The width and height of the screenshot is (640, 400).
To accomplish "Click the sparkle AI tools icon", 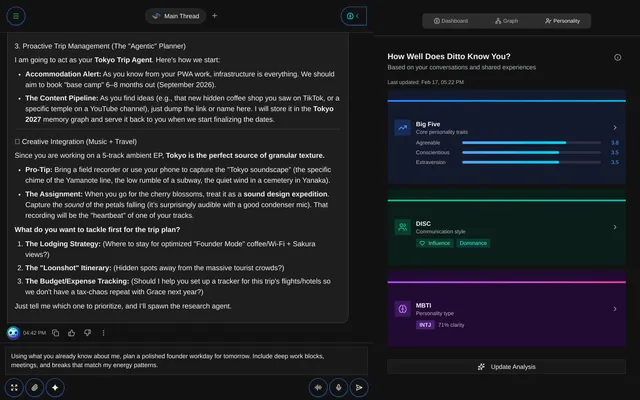I will point(56,387).
